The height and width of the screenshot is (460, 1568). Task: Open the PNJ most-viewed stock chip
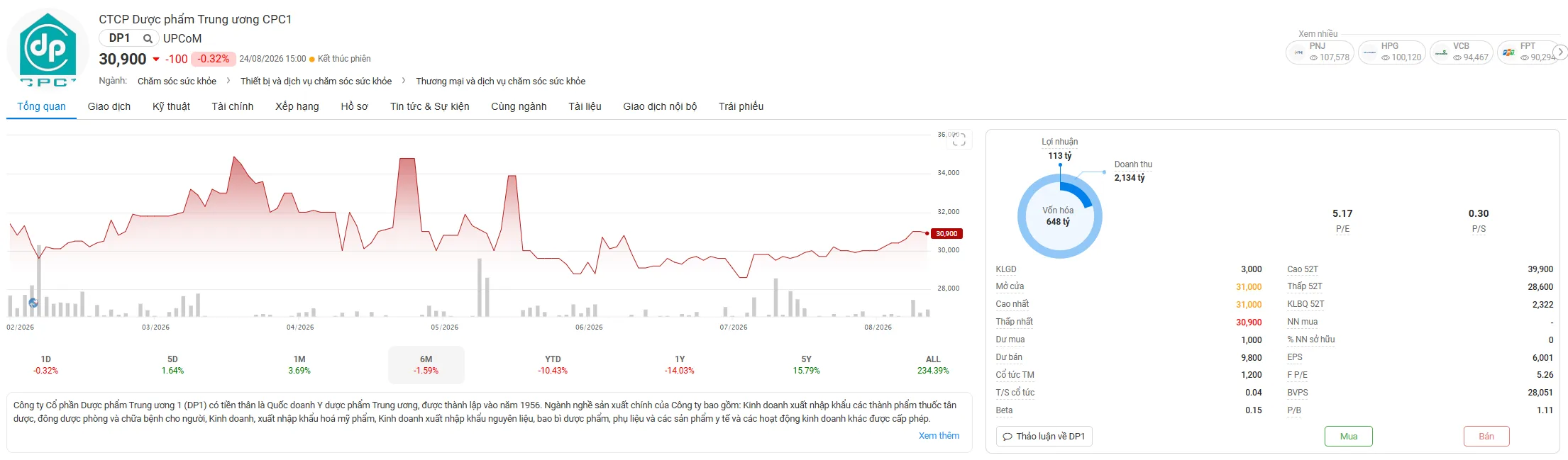[x=1320, y=52]
